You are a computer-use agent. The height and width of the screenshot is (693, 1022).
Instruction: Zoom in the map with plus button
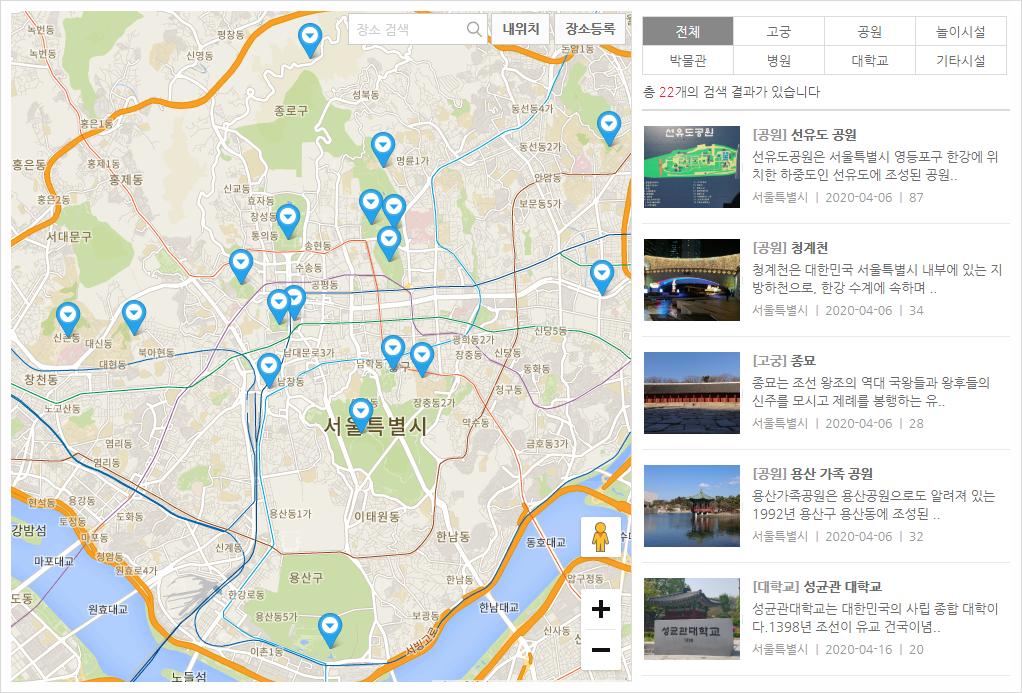pyautogui.click(x=600, y=609)
